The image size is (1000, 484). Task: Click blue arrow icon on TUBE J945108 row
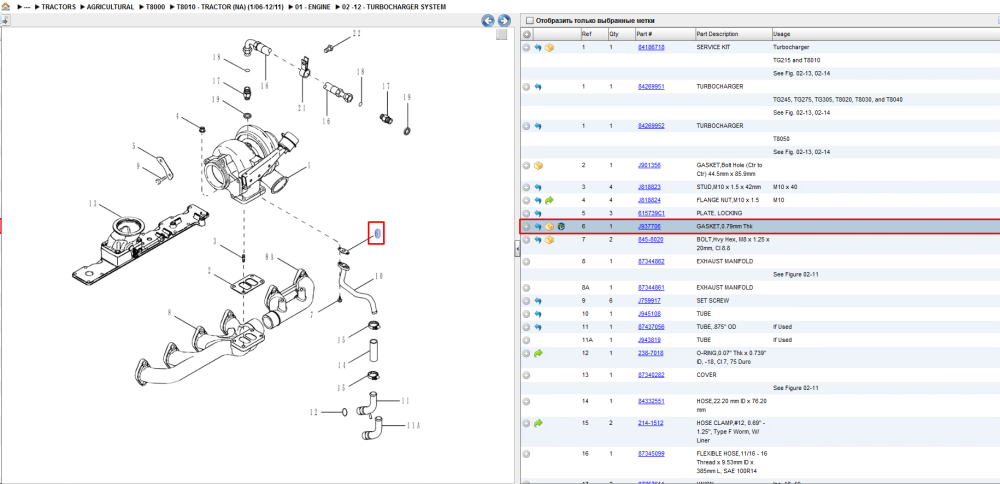click(538, 314)
